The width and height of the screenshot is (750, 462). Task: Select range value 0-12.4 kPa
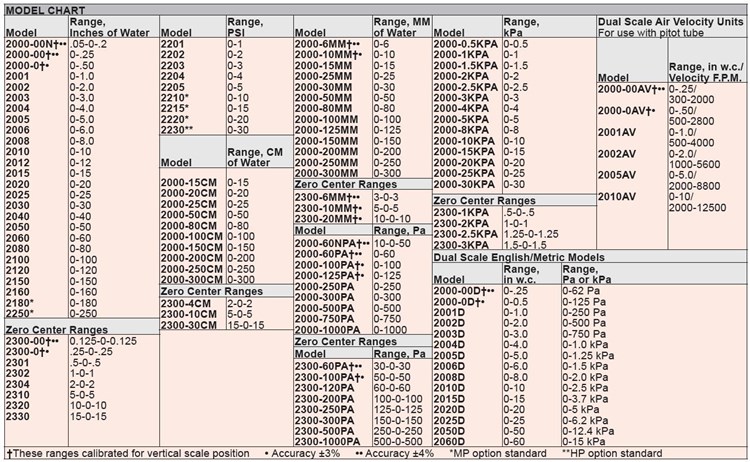588,431
